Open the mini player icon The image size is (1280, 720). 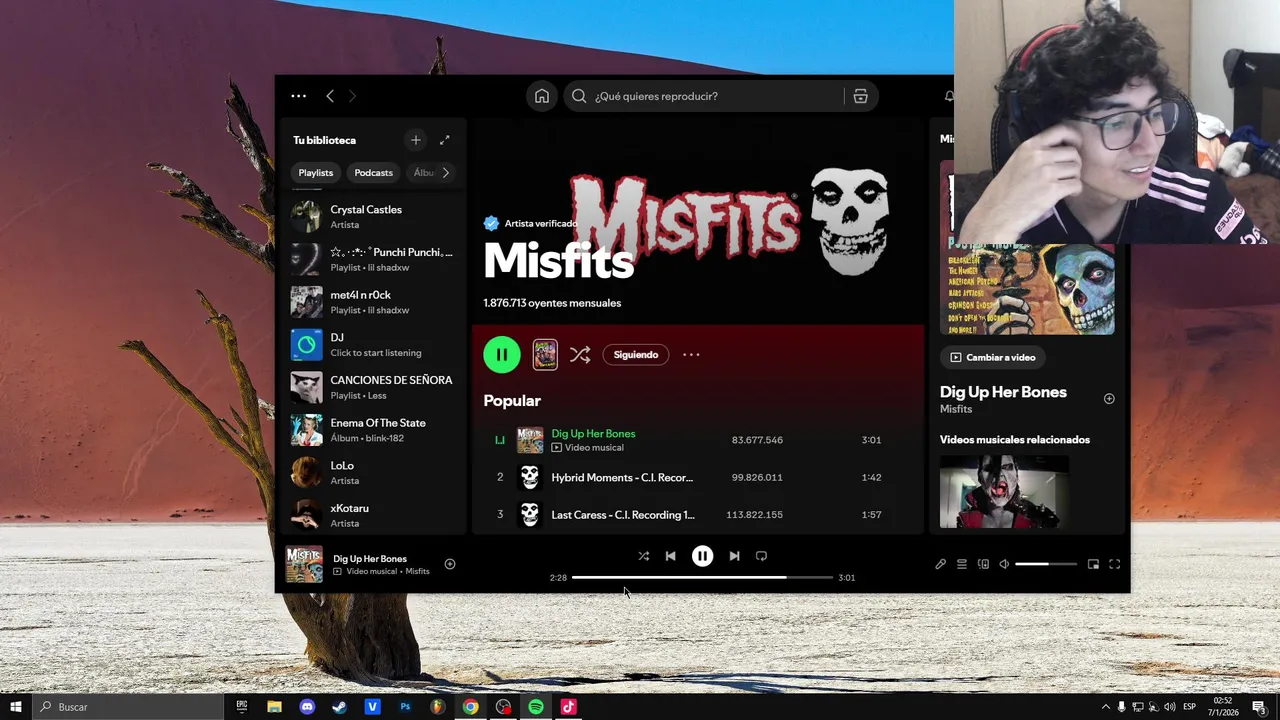[x=1093, y=564]
